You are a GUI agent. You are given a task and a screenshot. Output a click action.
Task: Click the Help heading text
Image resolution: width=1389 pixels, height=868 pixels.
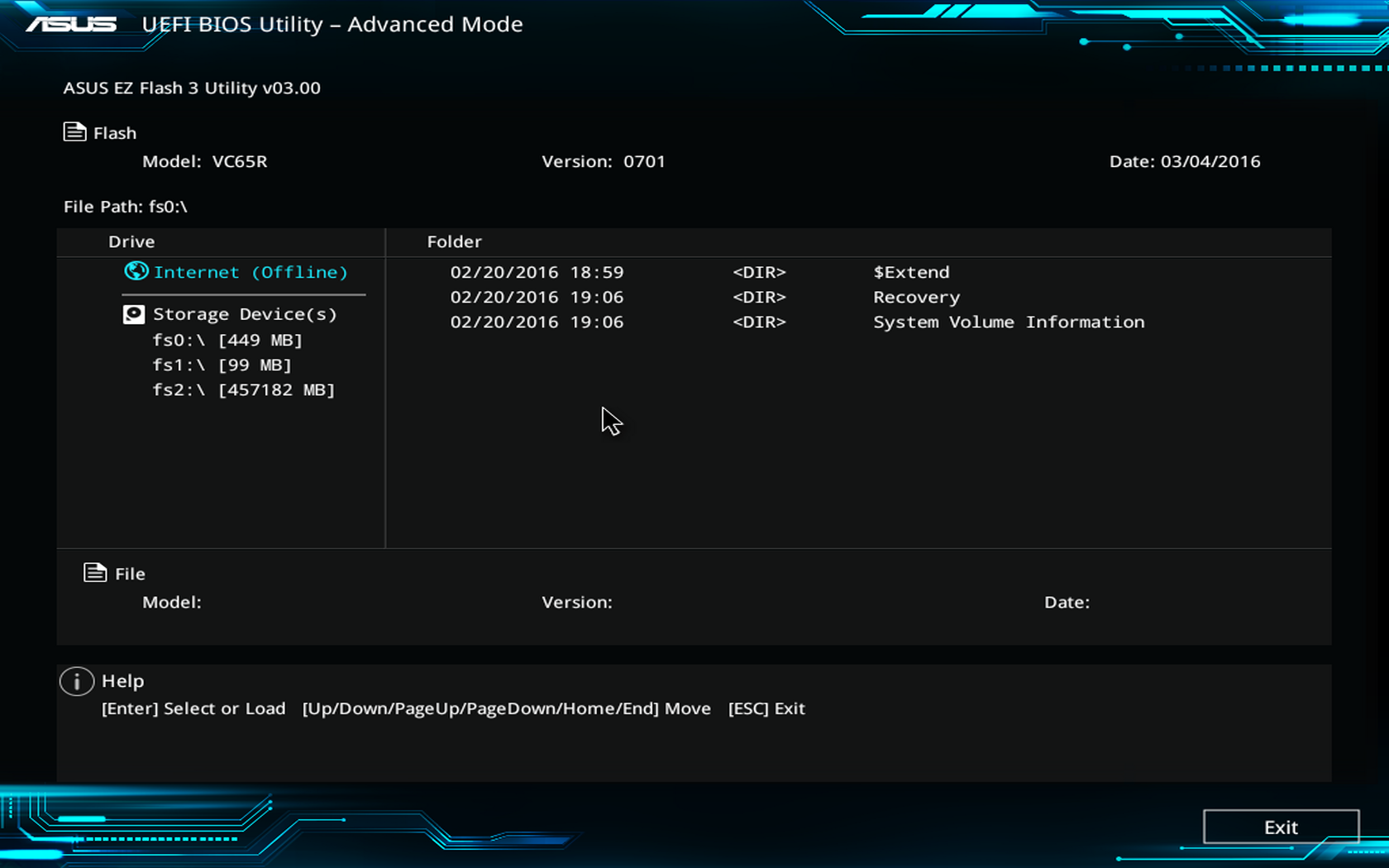122,681
